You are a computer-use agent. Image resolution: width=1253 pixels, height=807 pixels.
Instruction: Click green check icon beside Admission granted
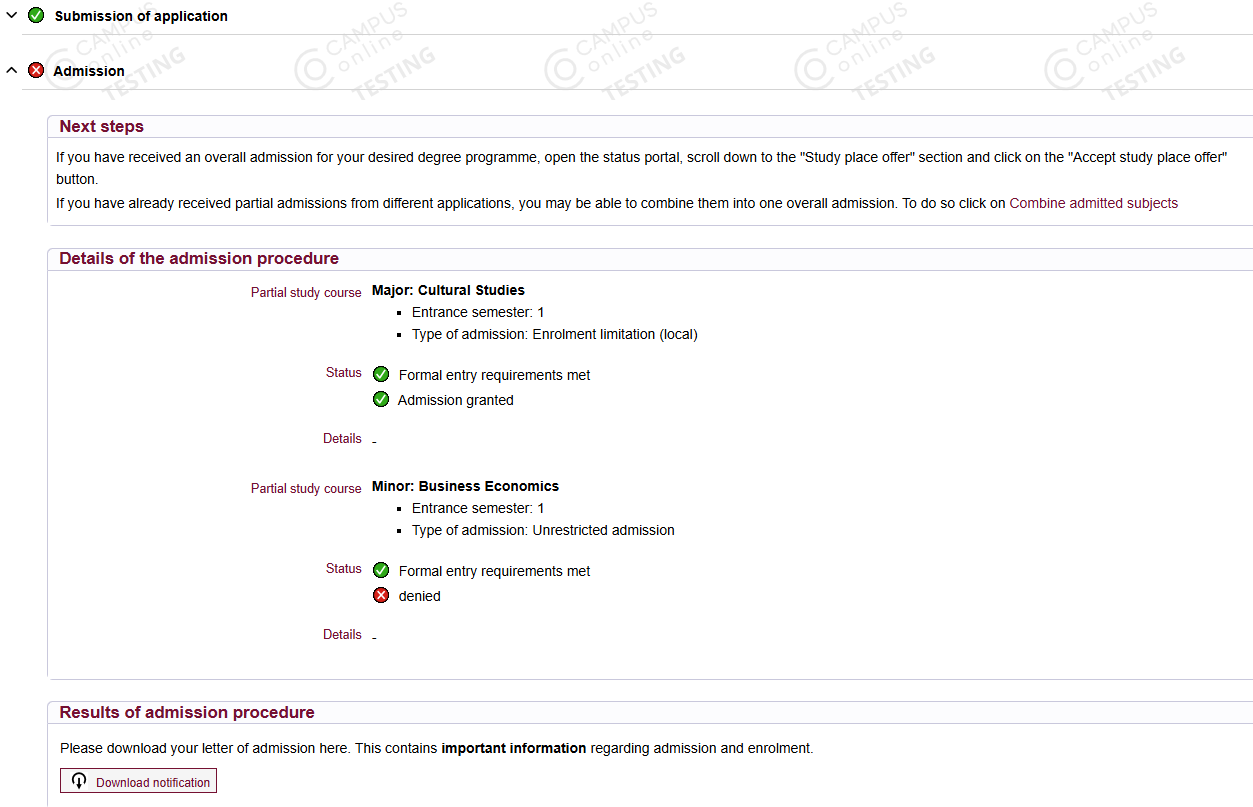(381, 399)
